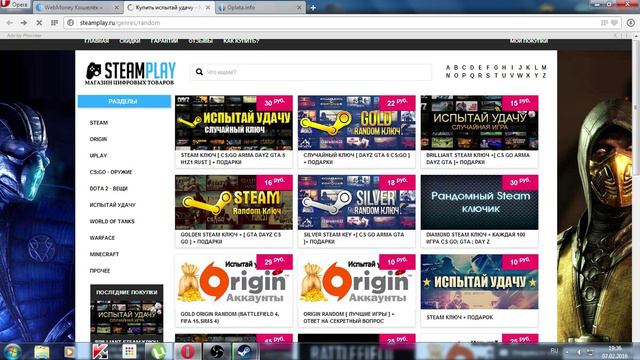
Task: Open the MINECRAFT category
Action: pyautogui.click(x=104, y=254)
